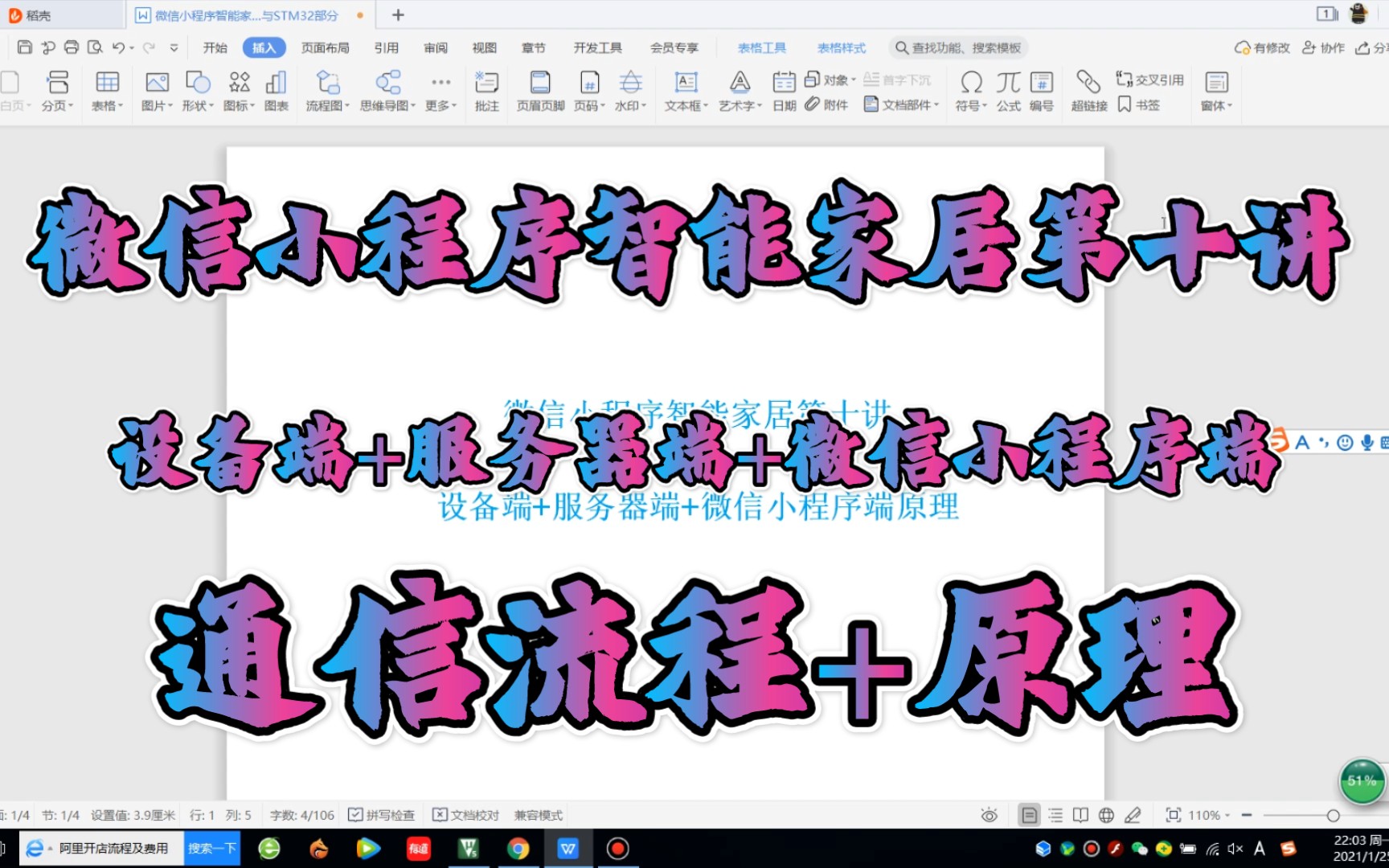
Task: Open a new document tab with plus
Action: click(x=398, y=14)
